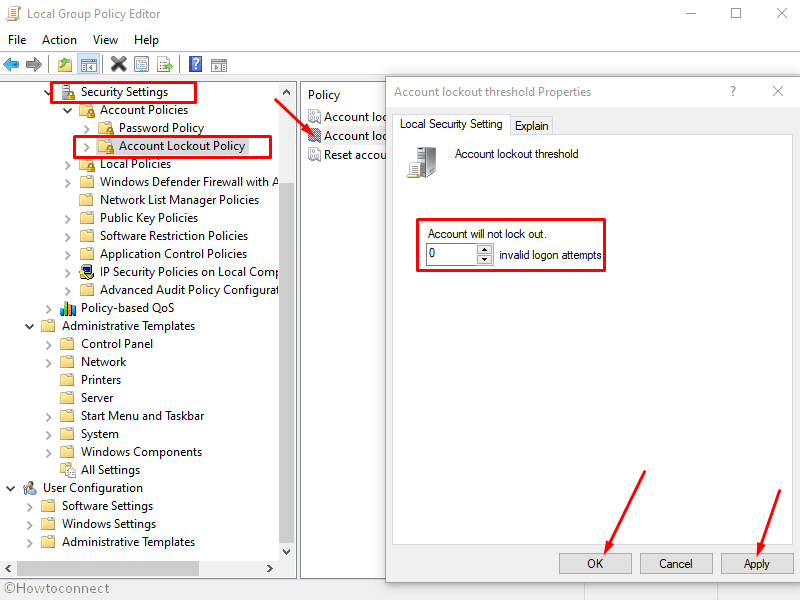Expand the Start Menu and Taskbar node

point(48,417)
